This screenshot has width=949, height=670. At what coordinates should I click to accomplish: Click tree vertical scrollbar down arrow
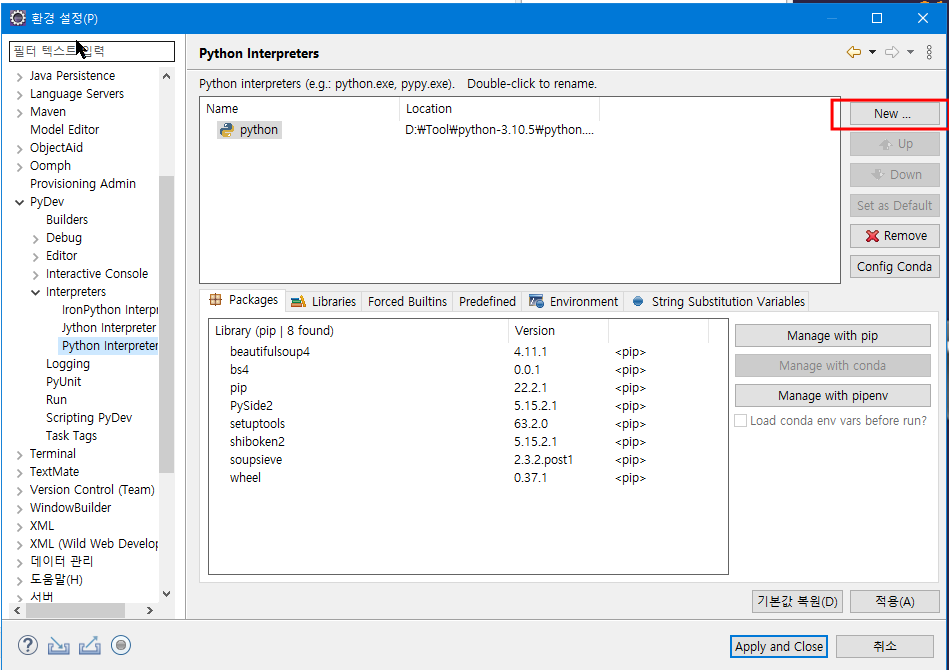[x=166, y=594]
